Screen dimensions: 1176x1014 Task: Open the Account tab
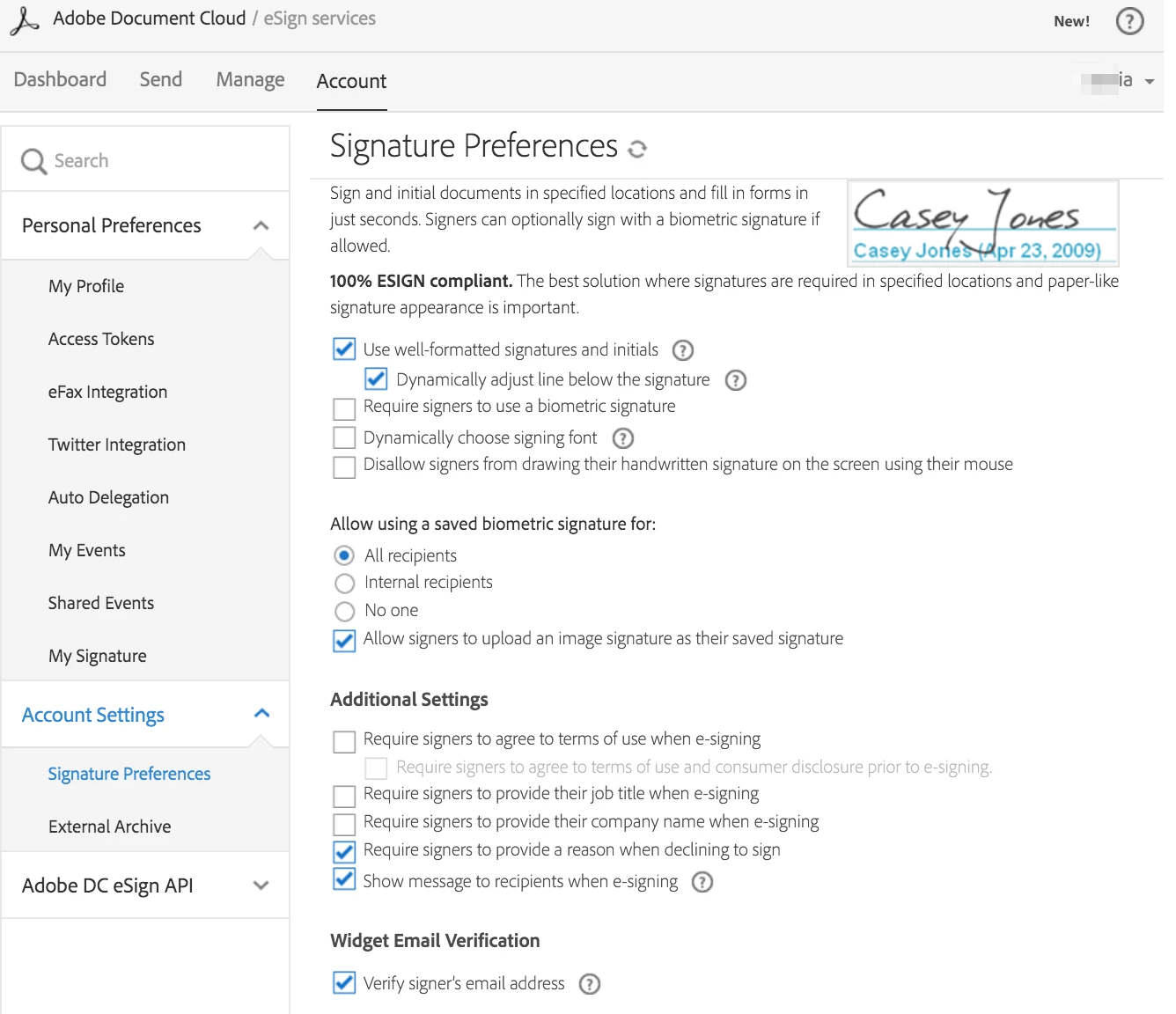[x=351, y=81]
